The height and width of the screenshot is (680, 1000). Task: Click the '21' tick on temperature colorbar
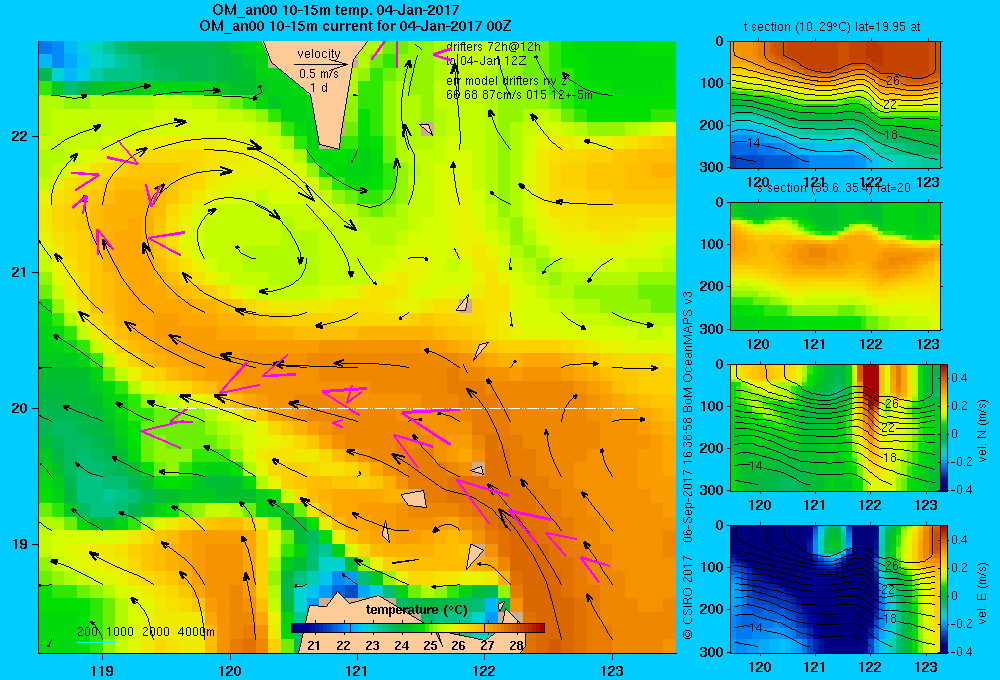314,645
